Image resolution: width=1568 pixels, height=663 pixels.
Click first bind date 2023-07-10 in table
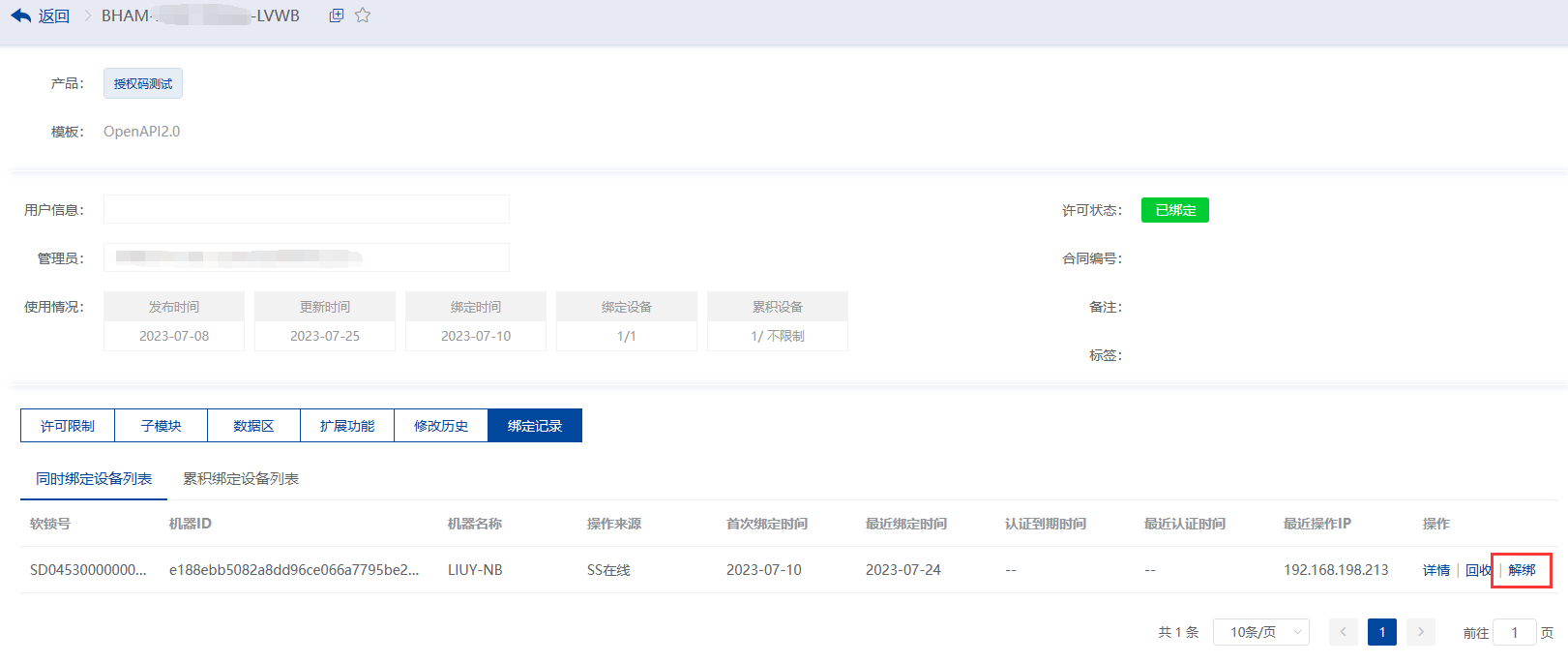(x=764, y=570)
